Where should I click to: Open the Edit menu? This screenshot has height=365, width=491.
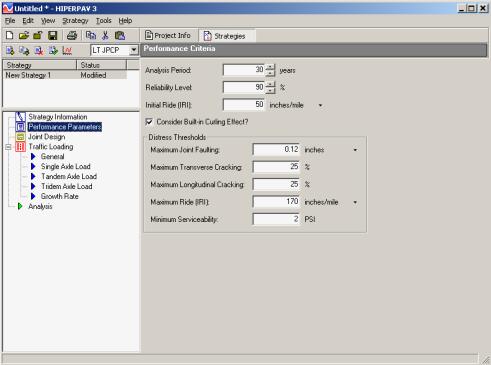coord(28,21)
